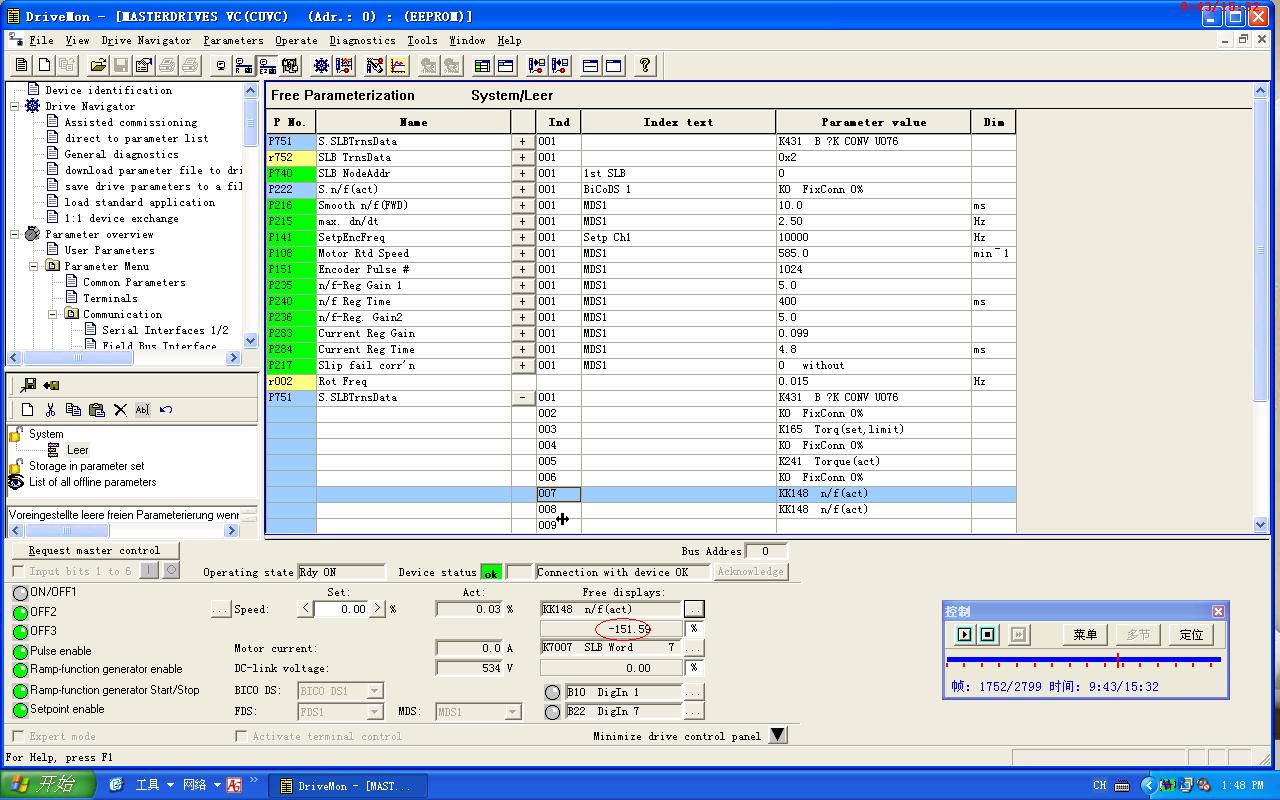Open the Diagnostics menu
The image size is (1280, 800).
click(362, 40)
